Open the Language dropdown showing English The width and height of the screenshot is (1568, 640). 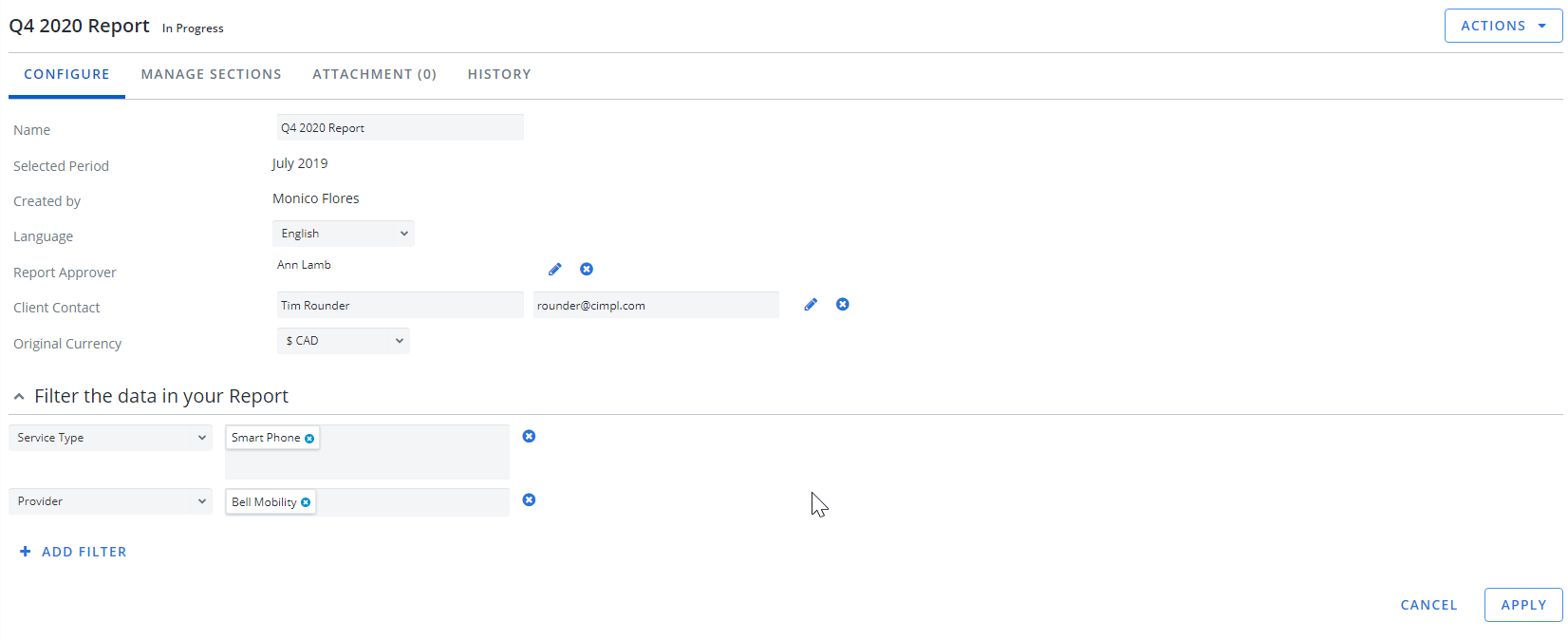coord(344,234)
